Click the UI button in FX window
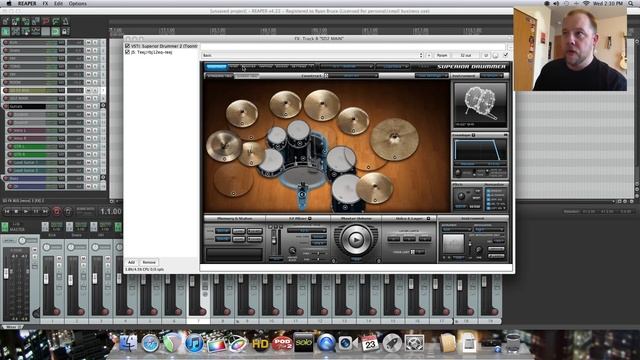The image size is (640, 360). coord(486,55)
